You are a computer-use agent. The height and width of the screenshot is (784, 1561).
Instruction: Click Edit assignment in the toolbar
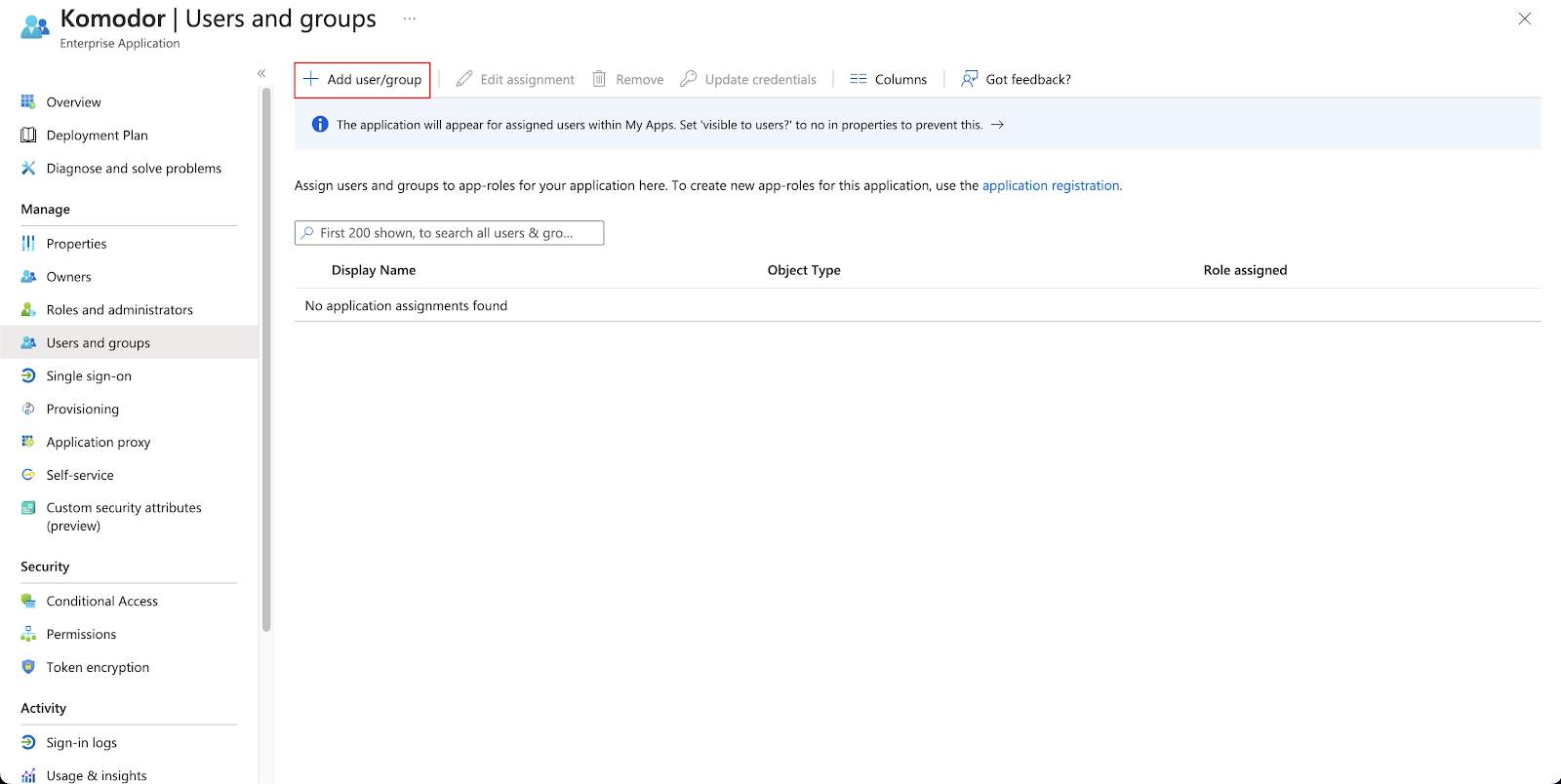click(515, 80)
